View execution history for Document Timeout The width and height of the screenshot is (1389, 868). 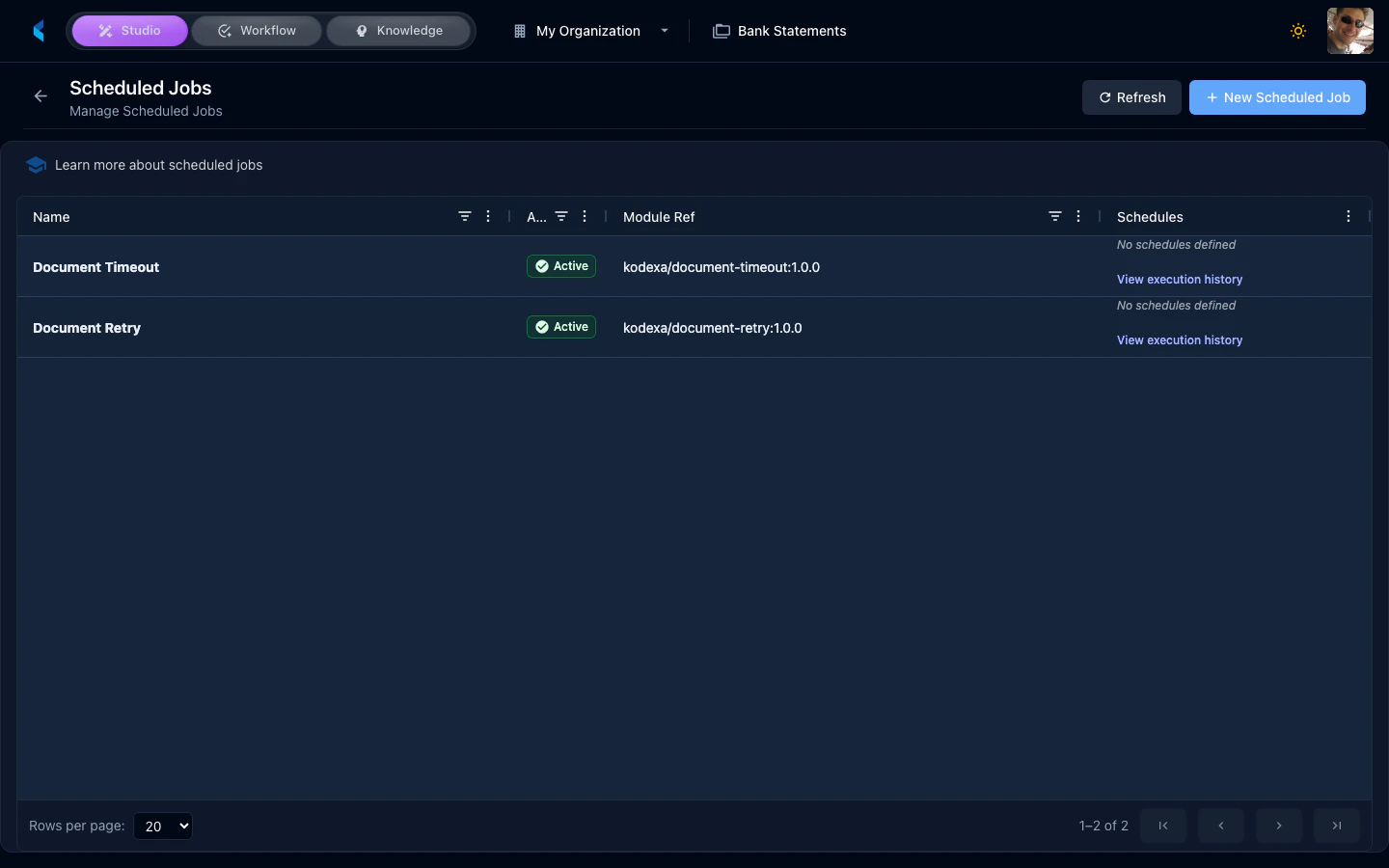click(1179, 279)
